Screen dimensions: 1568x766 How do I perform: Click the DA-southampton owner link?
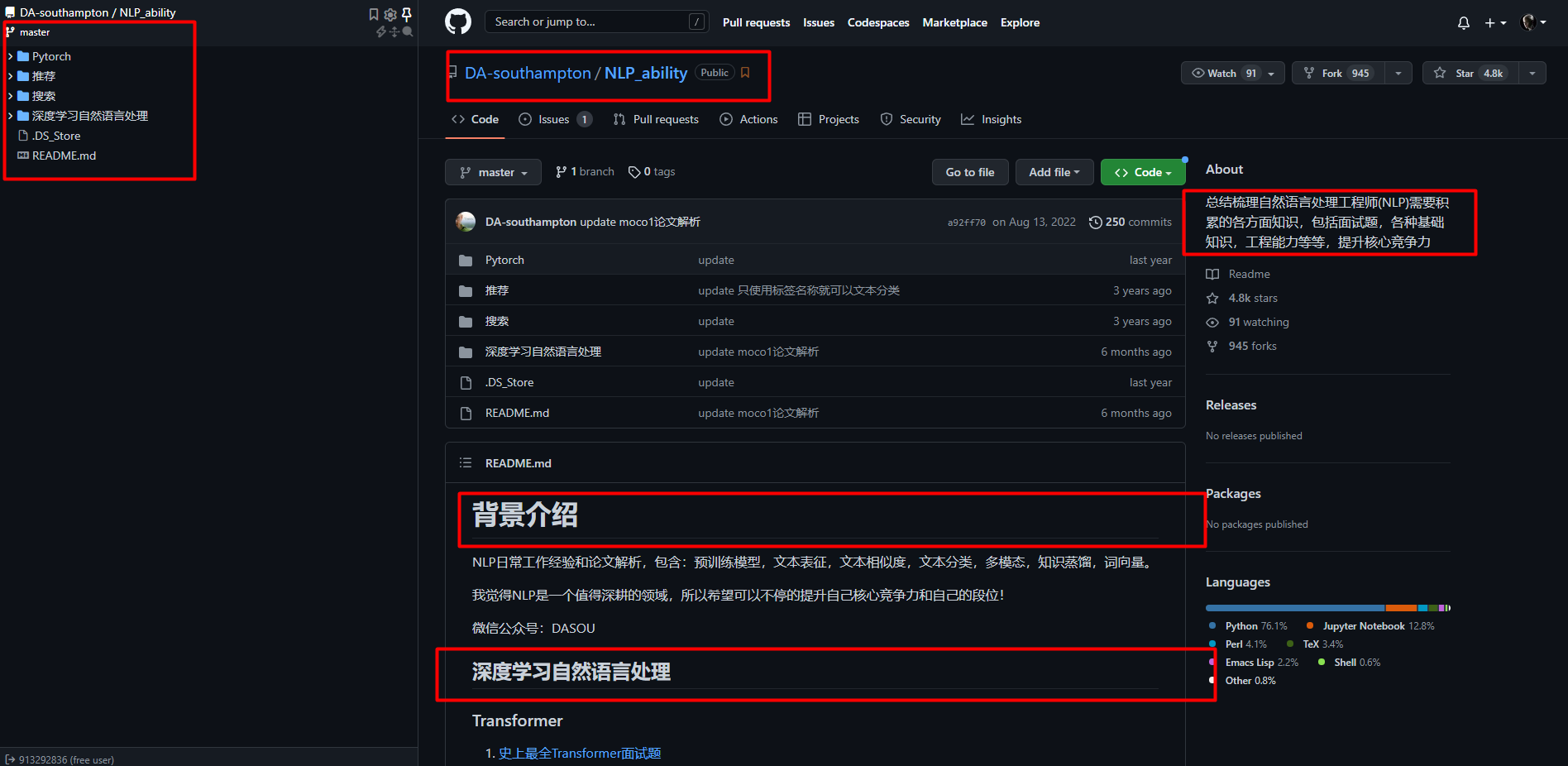528,73
